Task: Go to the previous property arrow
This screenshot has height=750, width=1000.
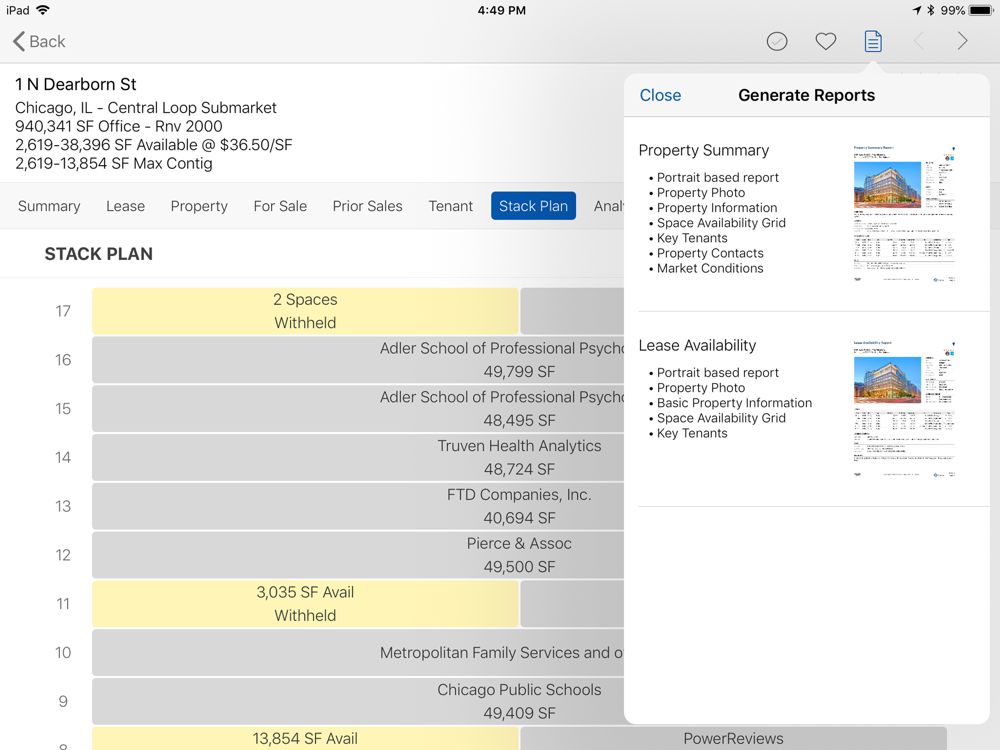Action: [x=919, y=41]
